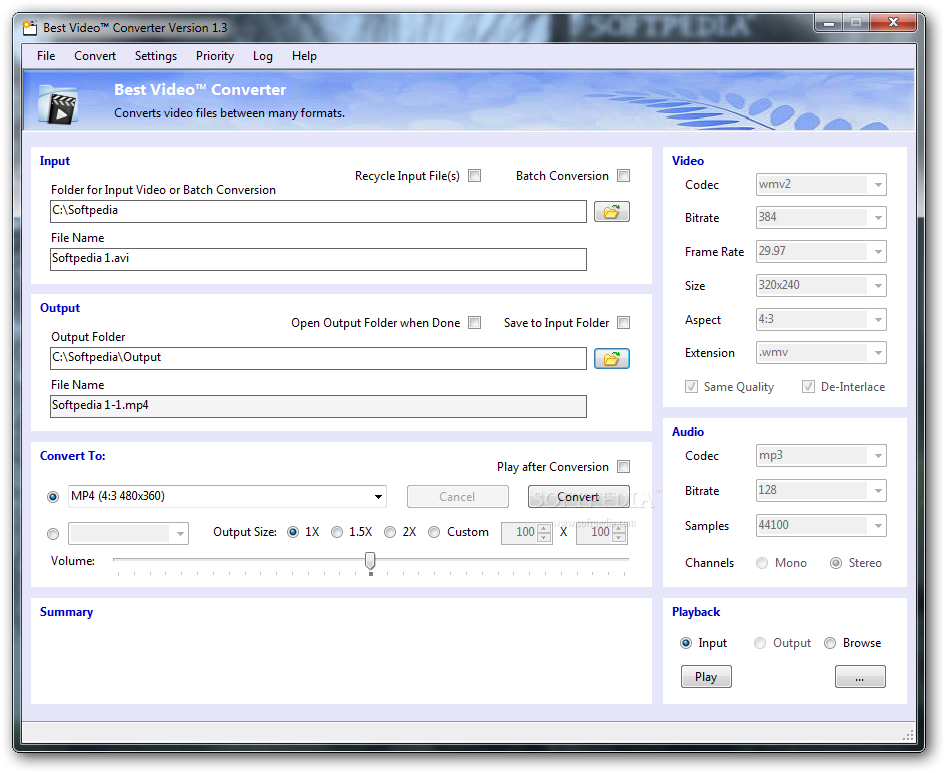This screenshot has width=946, height=773.
Task: Click the output File Name field
Action: (318, 406)
